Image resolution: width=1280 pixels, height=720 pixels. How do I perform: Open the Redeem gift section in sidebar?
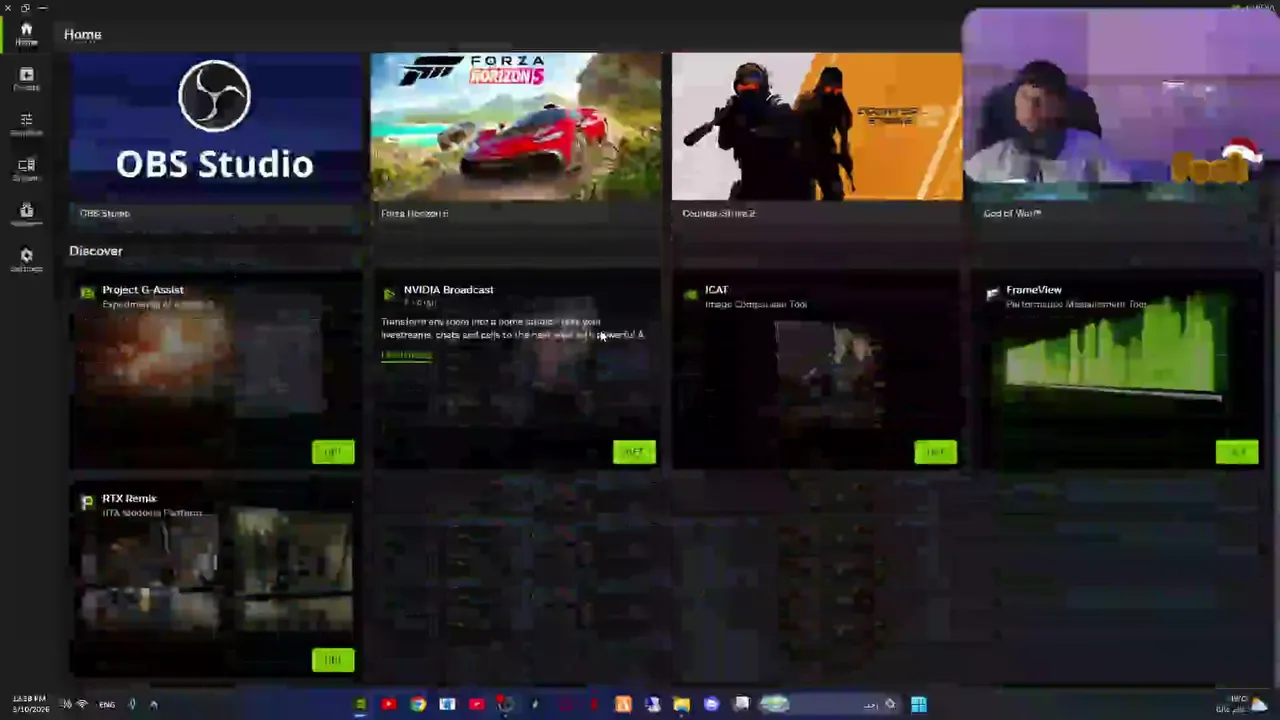(26, 214)
